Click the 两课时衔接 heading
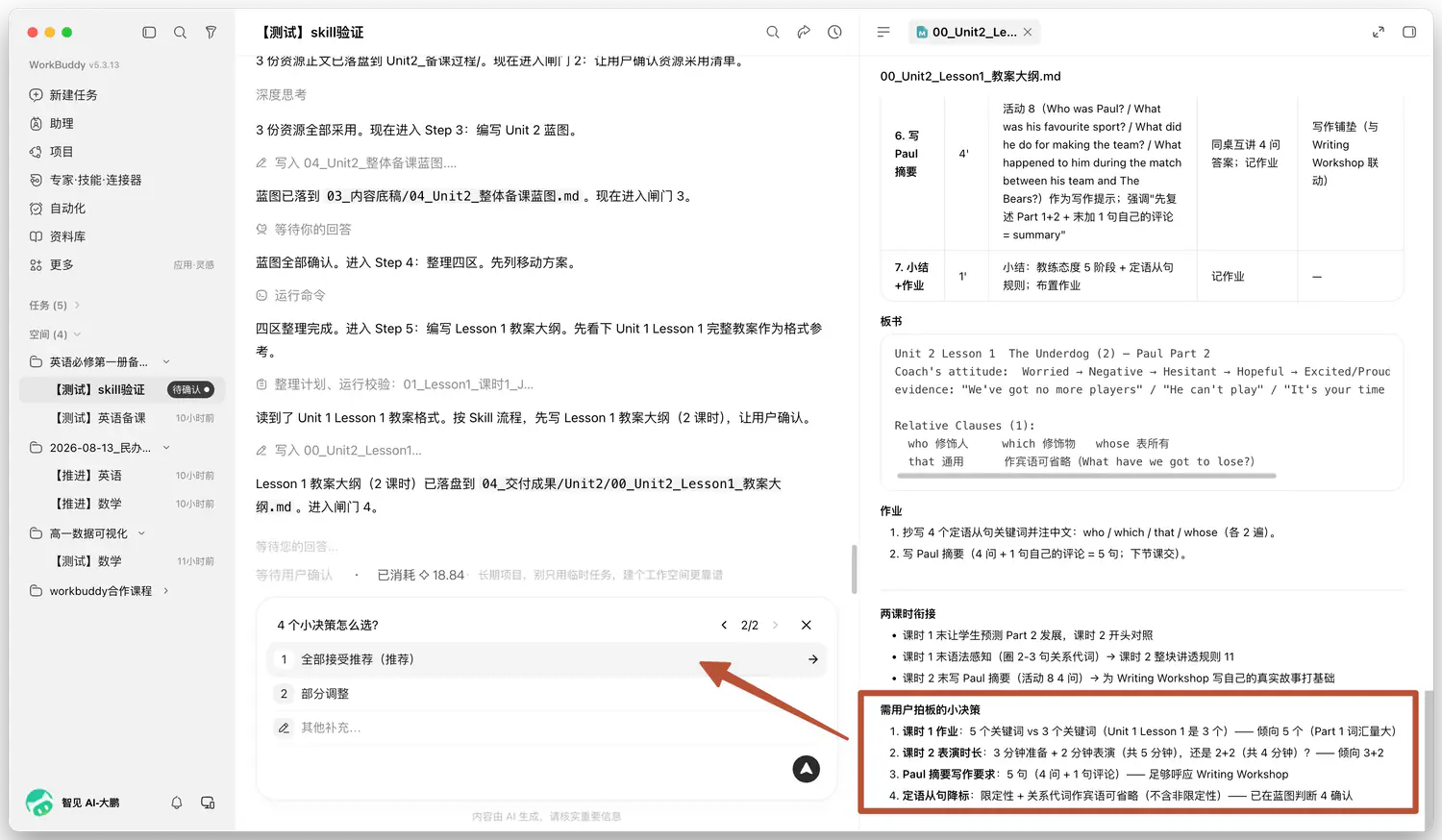Image resolution: width=1442 pixels, height=840 pixels. [x=907, y=613]
